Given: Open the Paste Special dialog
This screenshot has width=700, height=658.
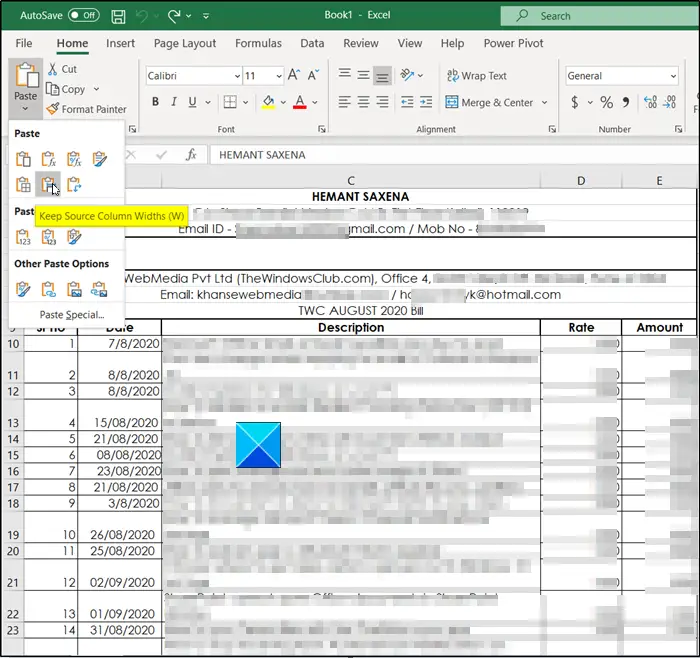Looking at the screenshot, I should (72, 315).
